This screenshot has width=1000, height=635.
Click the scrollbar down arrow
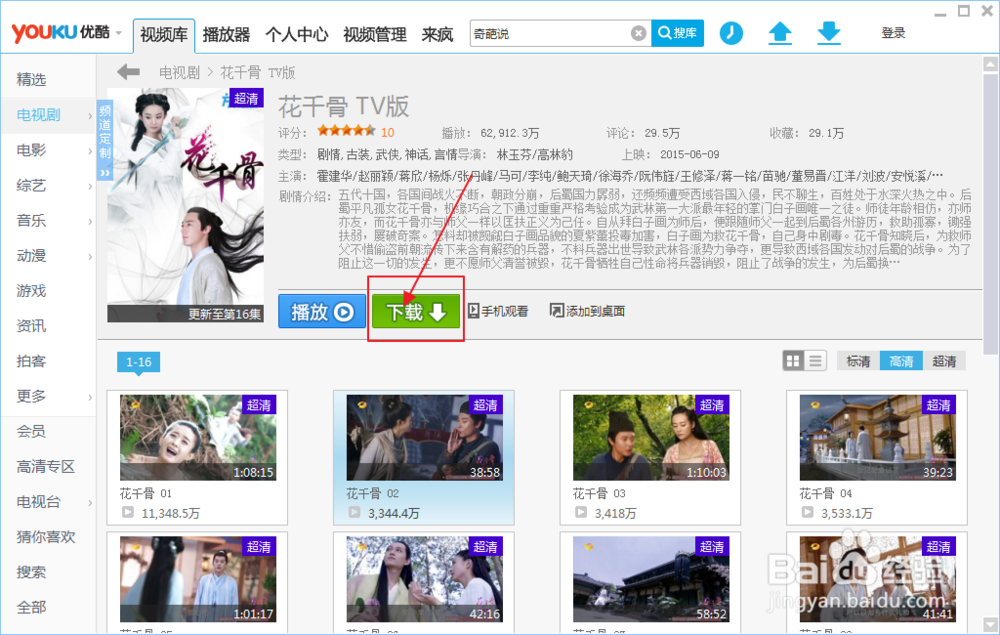pos(990,624)
